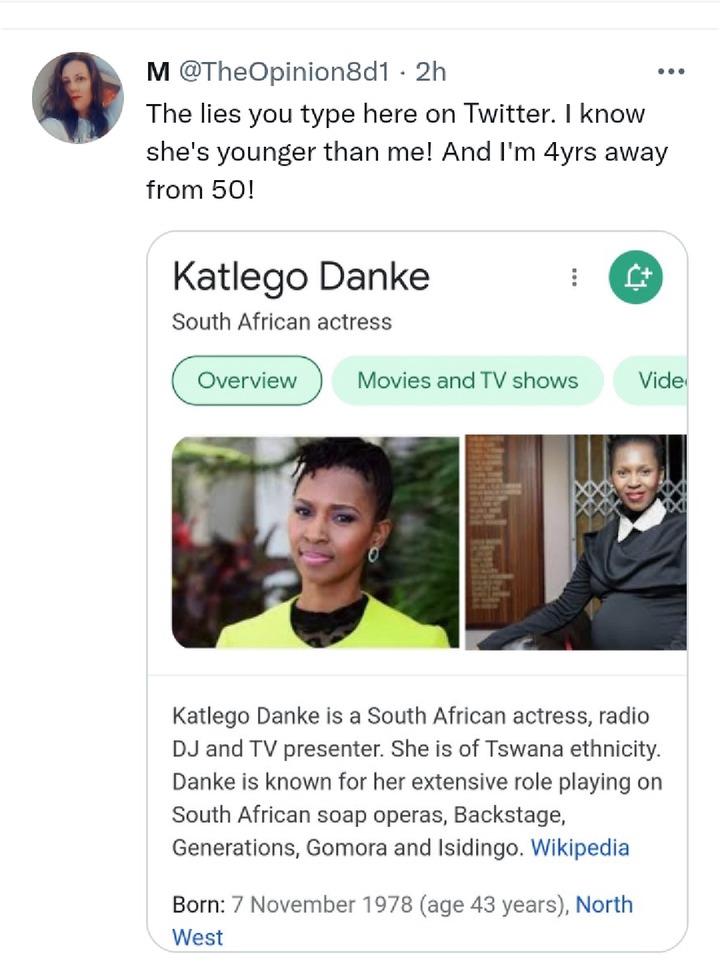This screenshot has width=720, height=957.
Task: Select the Overview tab
Action: click(x=247, y=380)
